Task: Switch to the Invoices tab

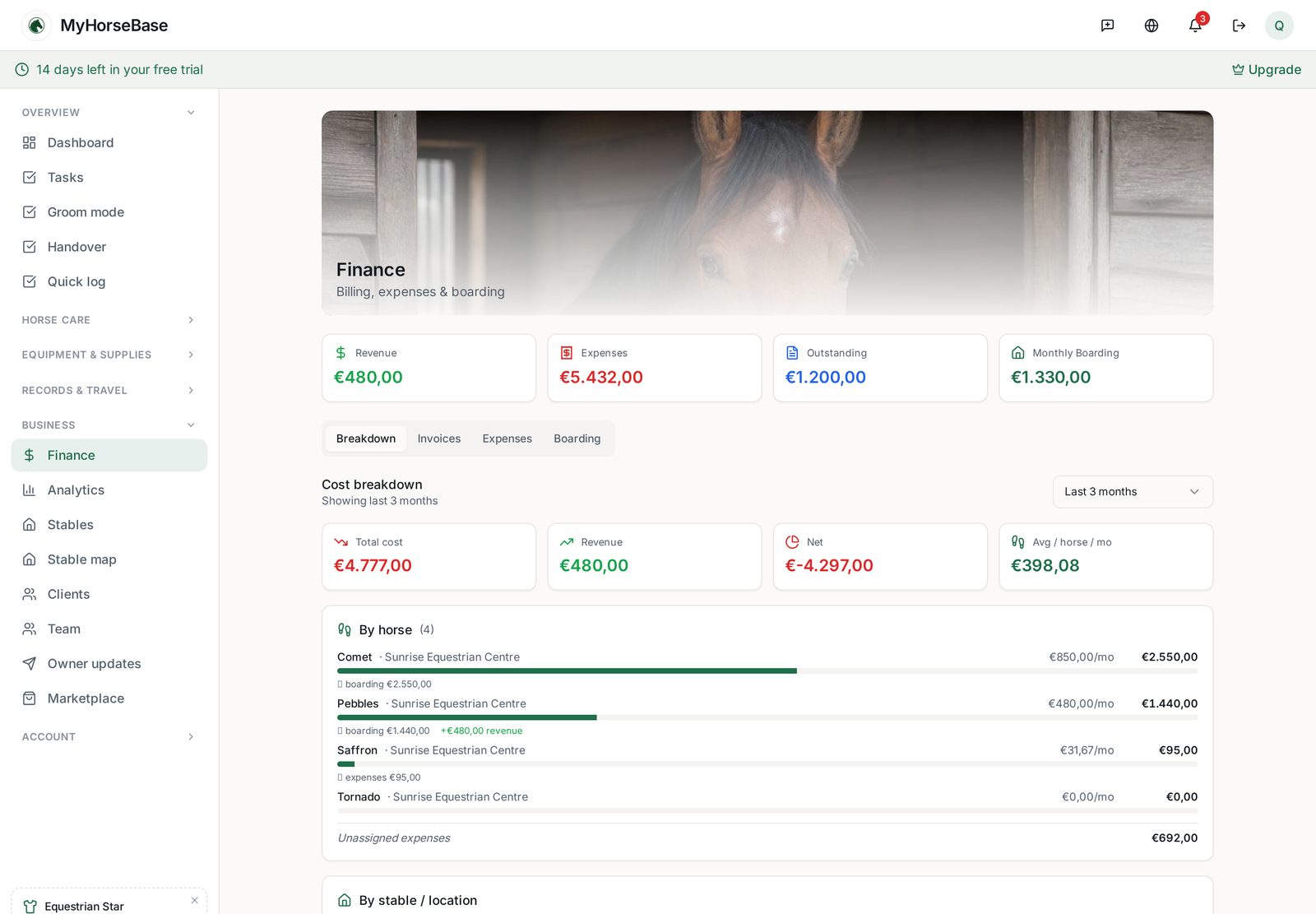Action: (439, 438)
